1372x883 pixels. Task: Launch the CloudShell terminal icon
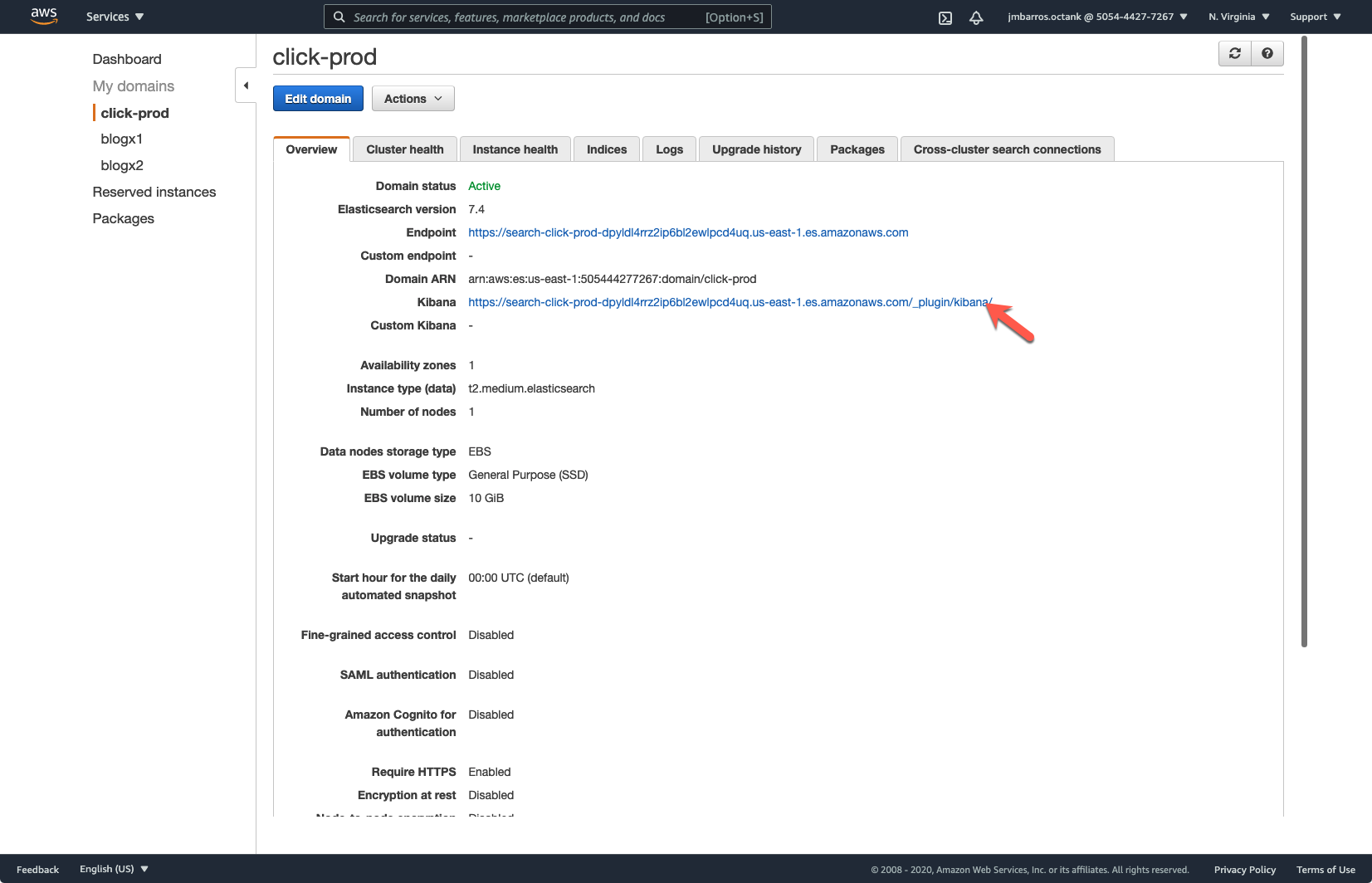(945, 17)
